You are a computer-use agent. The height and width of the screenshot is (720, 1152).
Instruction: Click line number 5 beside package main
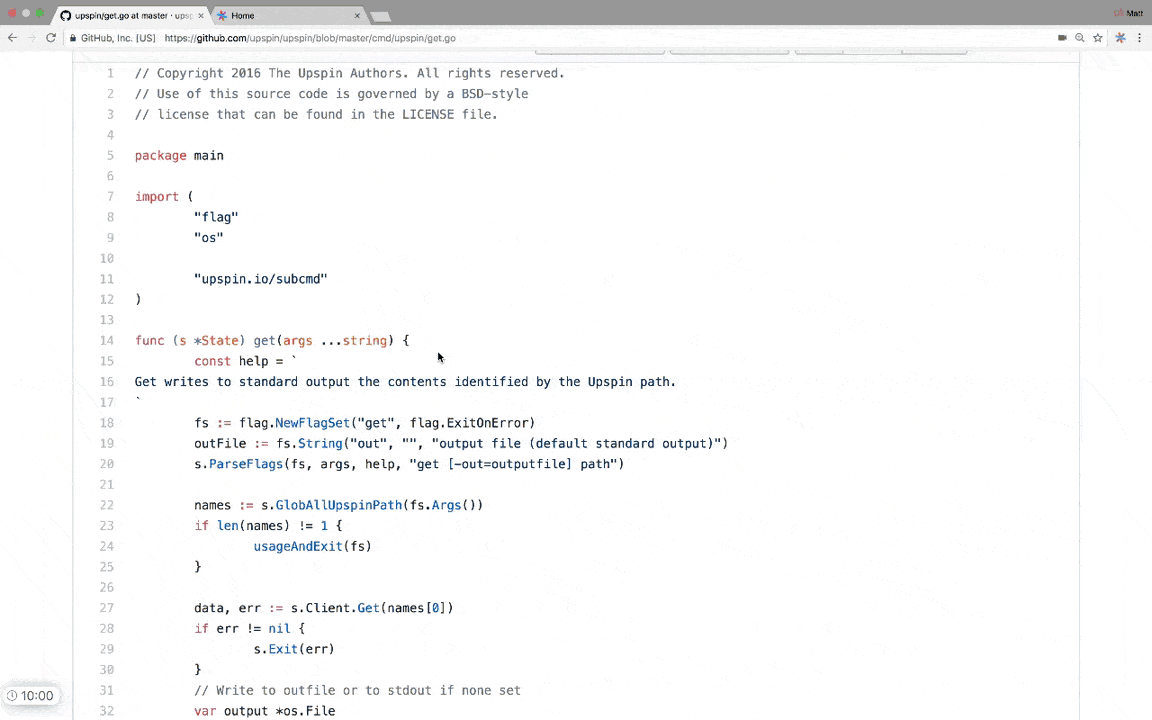(110, 156)
